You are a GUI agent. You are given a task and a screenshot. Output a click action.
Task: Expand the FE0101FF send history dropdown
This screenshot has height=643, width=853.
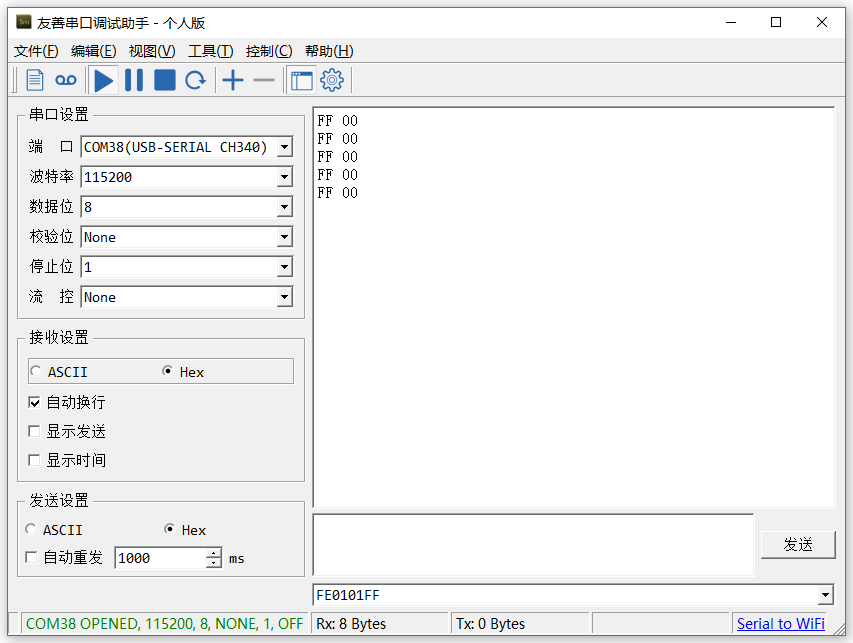(x=826, y=595)
